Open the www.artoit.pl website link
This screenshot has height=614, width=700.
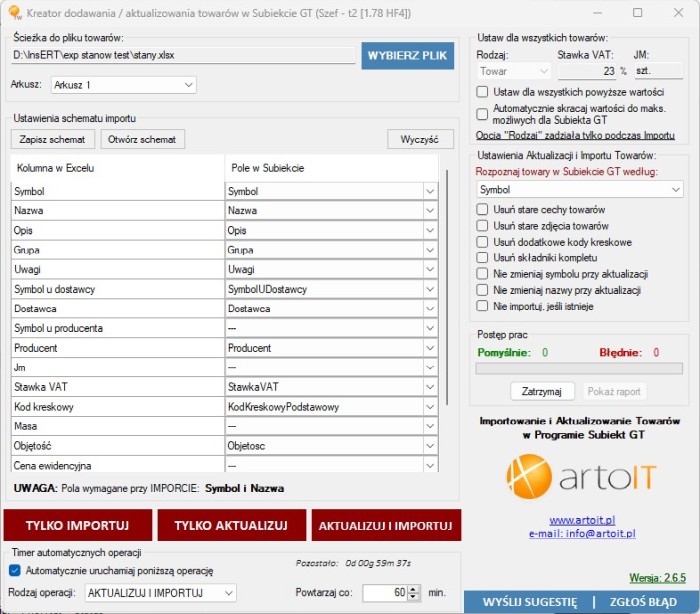[582, 521]
